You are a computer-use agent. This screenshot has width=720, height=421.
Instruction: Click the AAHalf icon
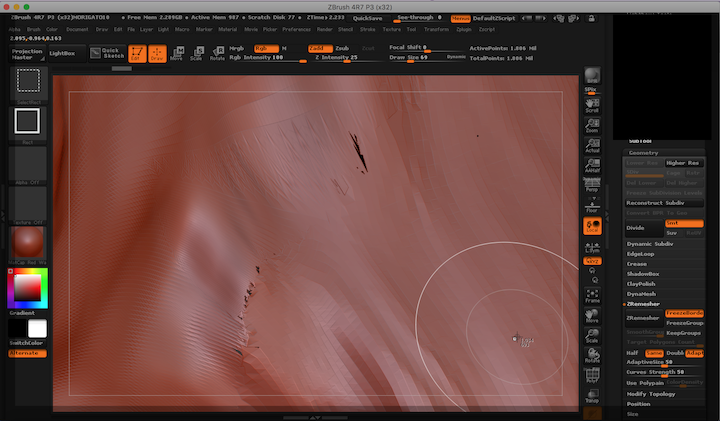coord(592,166)
